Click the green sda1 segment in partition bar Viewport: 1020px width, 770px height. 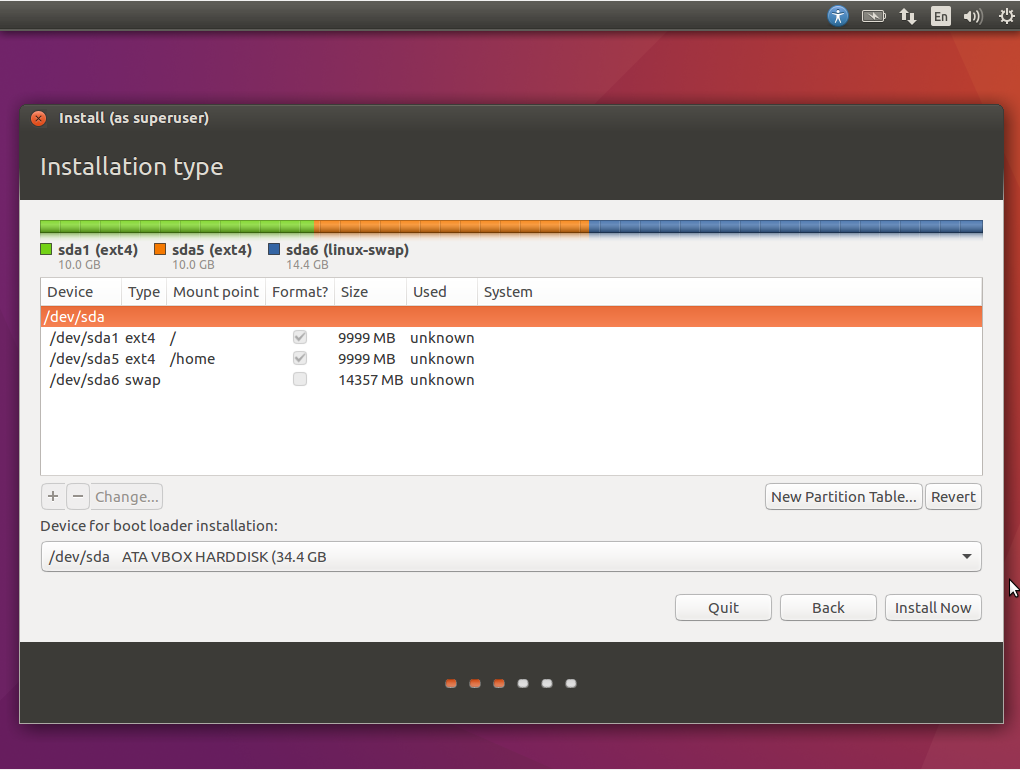[176, 227]
